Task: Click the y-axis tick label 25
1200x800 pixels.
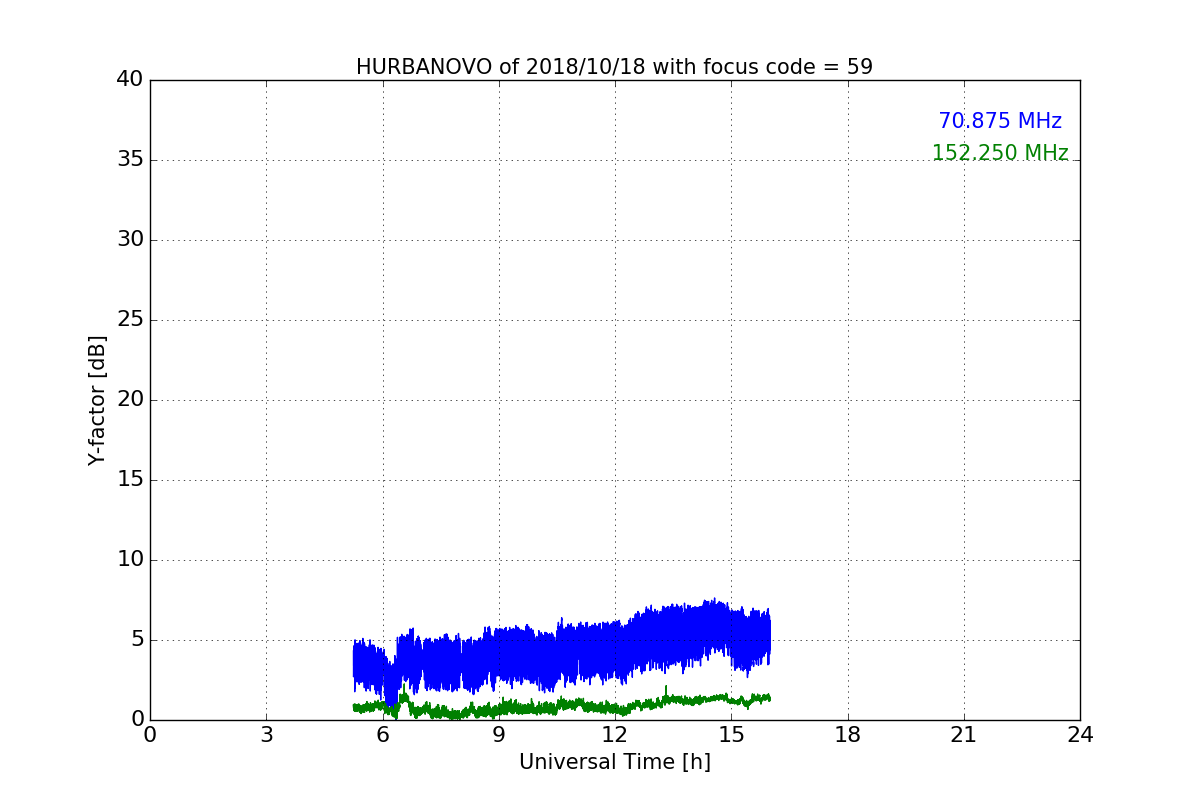Action: (x=130, y=320)
